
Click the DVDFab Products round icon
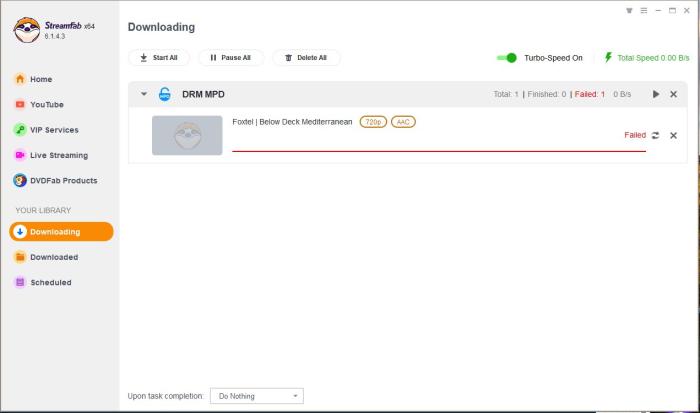(x=20, y=180)
